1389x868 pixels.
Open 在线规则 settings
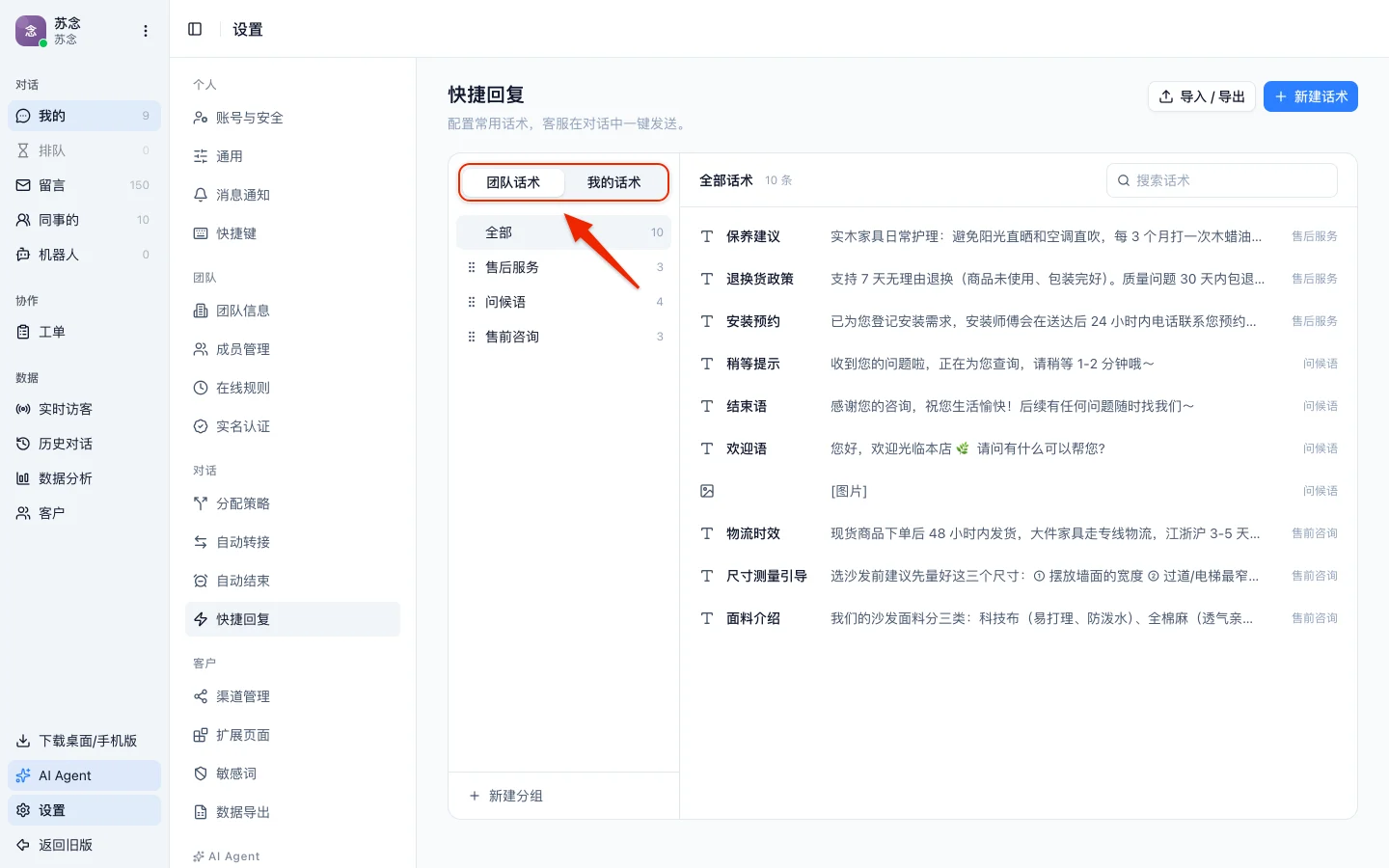292,388
